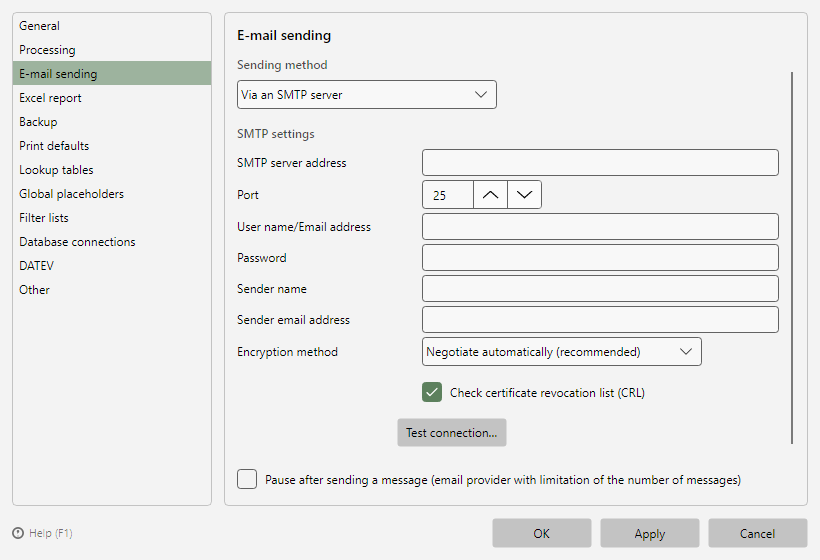Click the SMTP server address field
This screenshot has width=820, height=560.
tap(600, 163)
